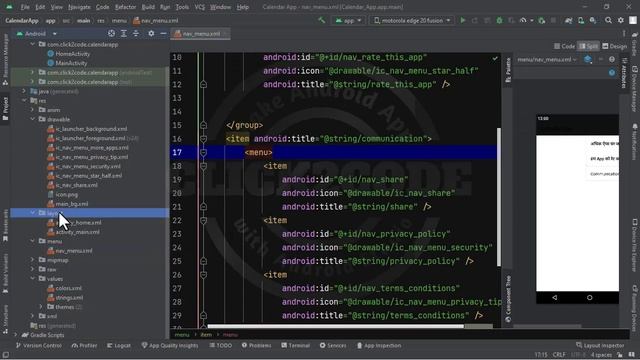Open the Layout Inspector
Viewport: 640px width, 360px height.
point(600,345)
